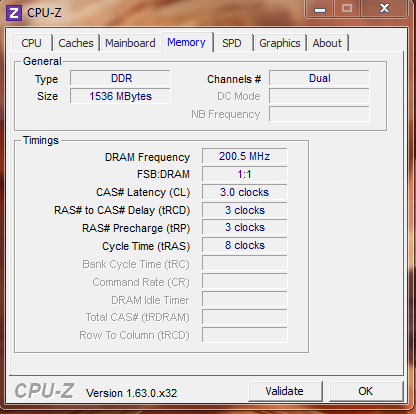
Task: Go to the SPD tab
Action: pyautogui.click(x=232, y=43)
